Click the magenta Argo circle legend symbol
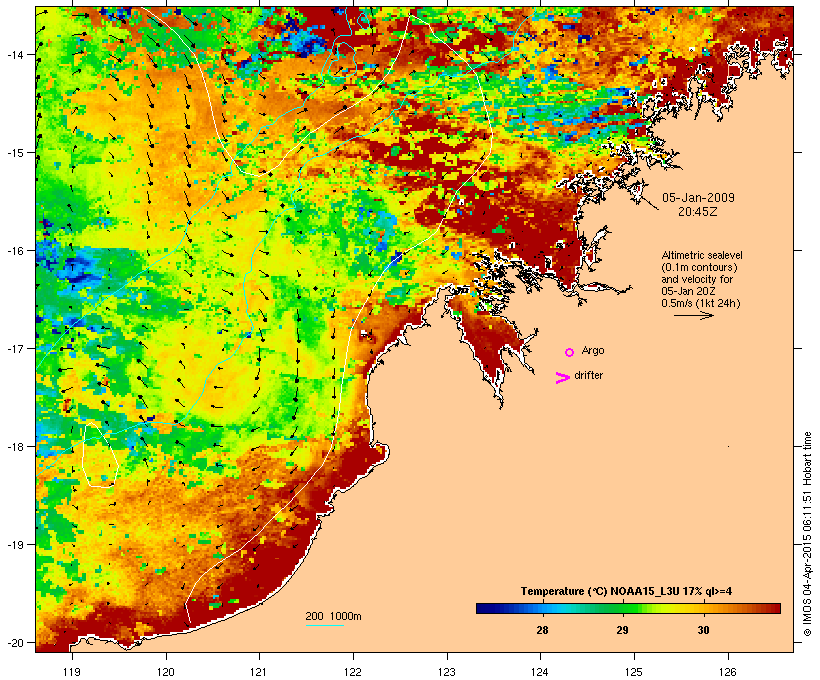Image resolution: width=820 pixels, height=680 pixels. click(570, 352)
